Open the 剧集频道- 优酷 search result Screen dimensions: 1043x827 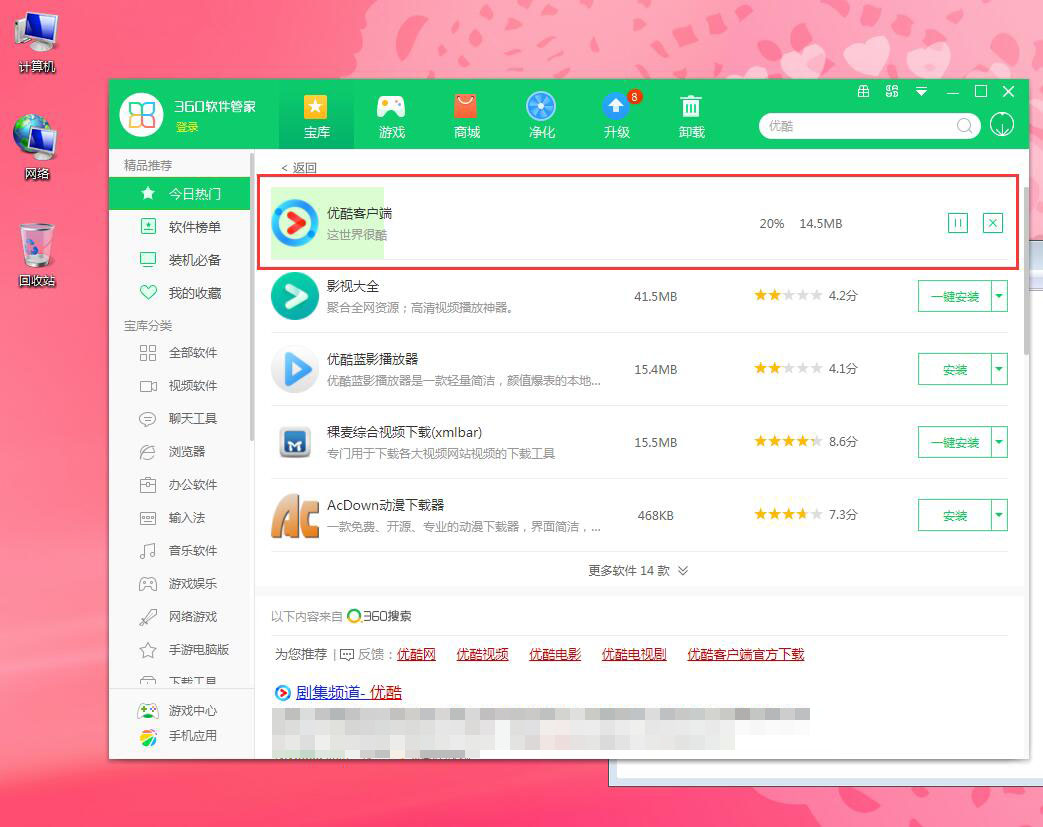(x=349, y=693)
